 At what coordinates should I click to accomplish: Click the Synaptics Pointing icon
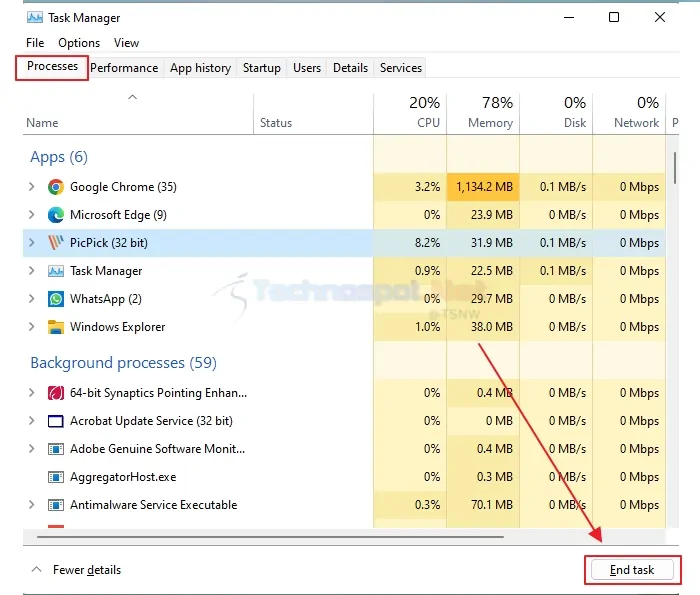click(56, 393)
